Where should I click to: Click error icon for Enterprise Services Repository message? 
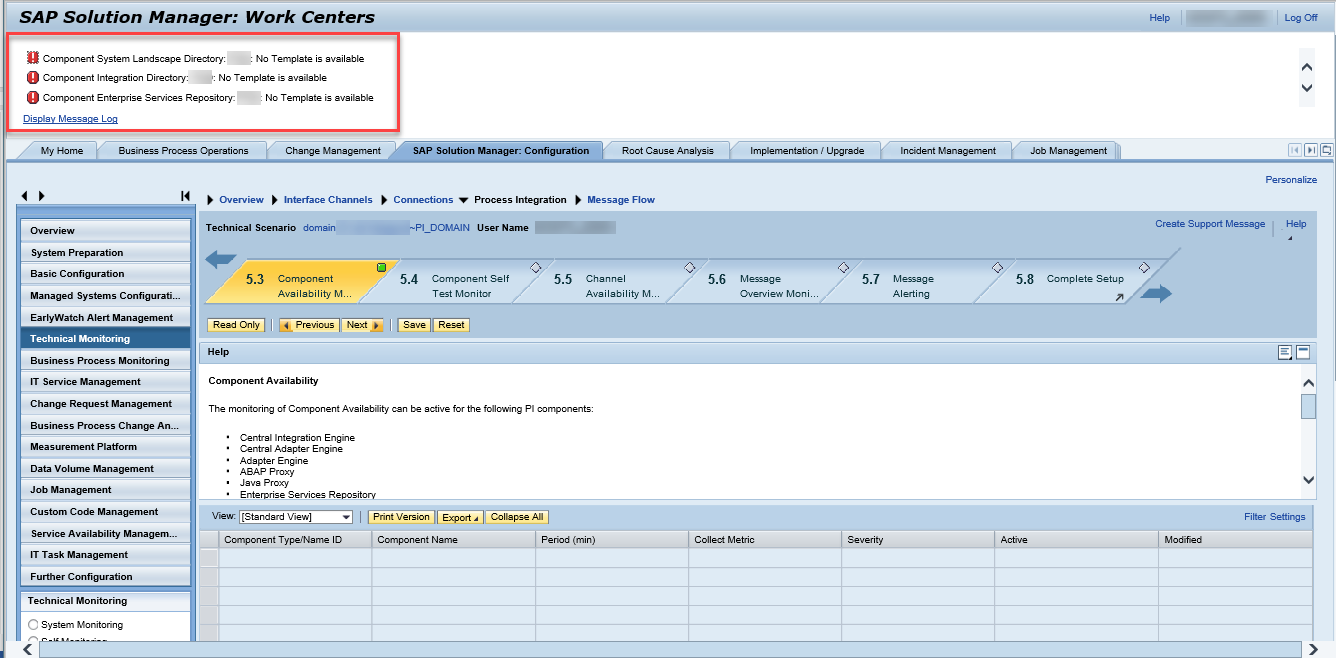click(33, 97)
